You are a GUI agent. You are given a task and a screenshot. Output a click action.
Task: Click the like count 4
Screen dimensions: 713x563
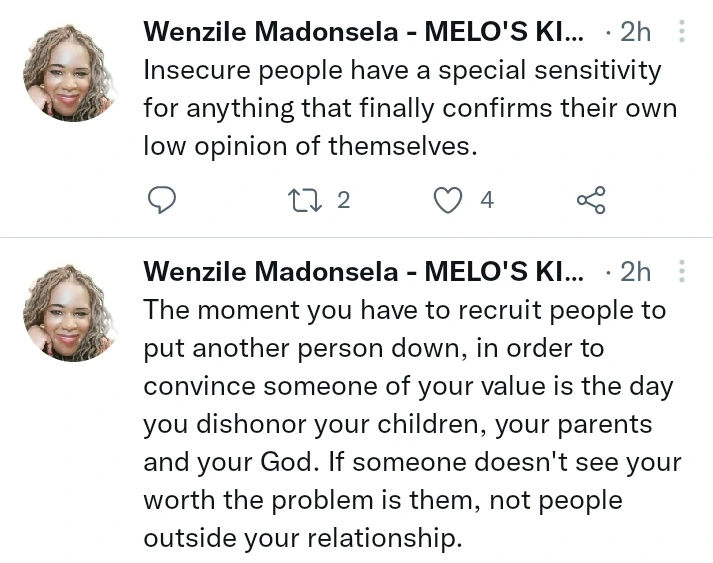point(487,200)
